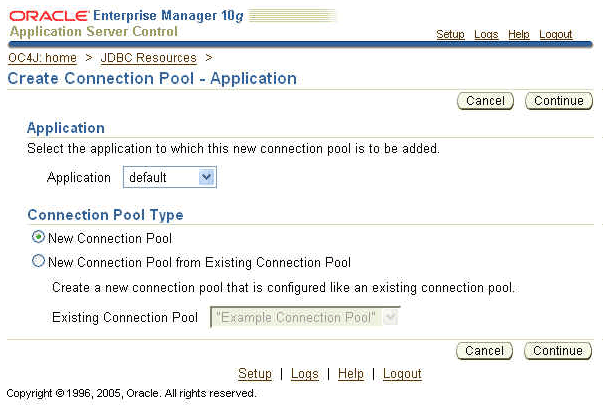The height and width of the screenshot is (410, 603).
Task: Click the 'Application' section heading
Action: click(x=66, y=128)
